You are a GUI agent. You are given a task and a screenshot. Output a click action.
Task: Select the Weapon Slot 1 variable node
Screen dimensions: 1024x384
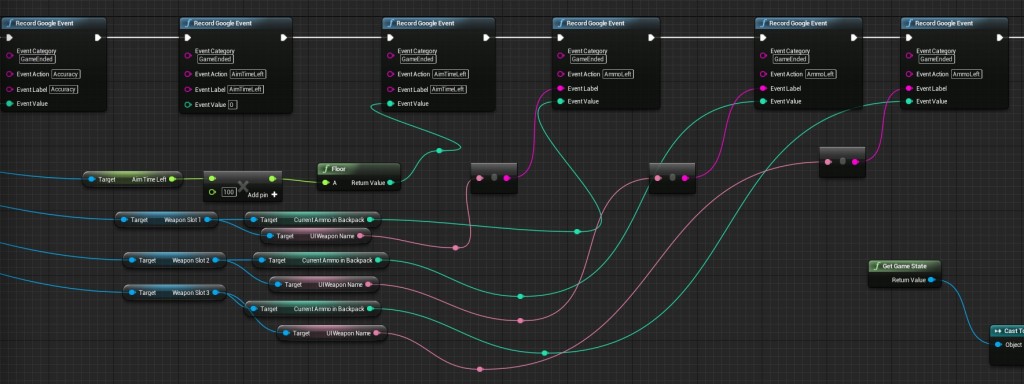click(x=166, y=220)
